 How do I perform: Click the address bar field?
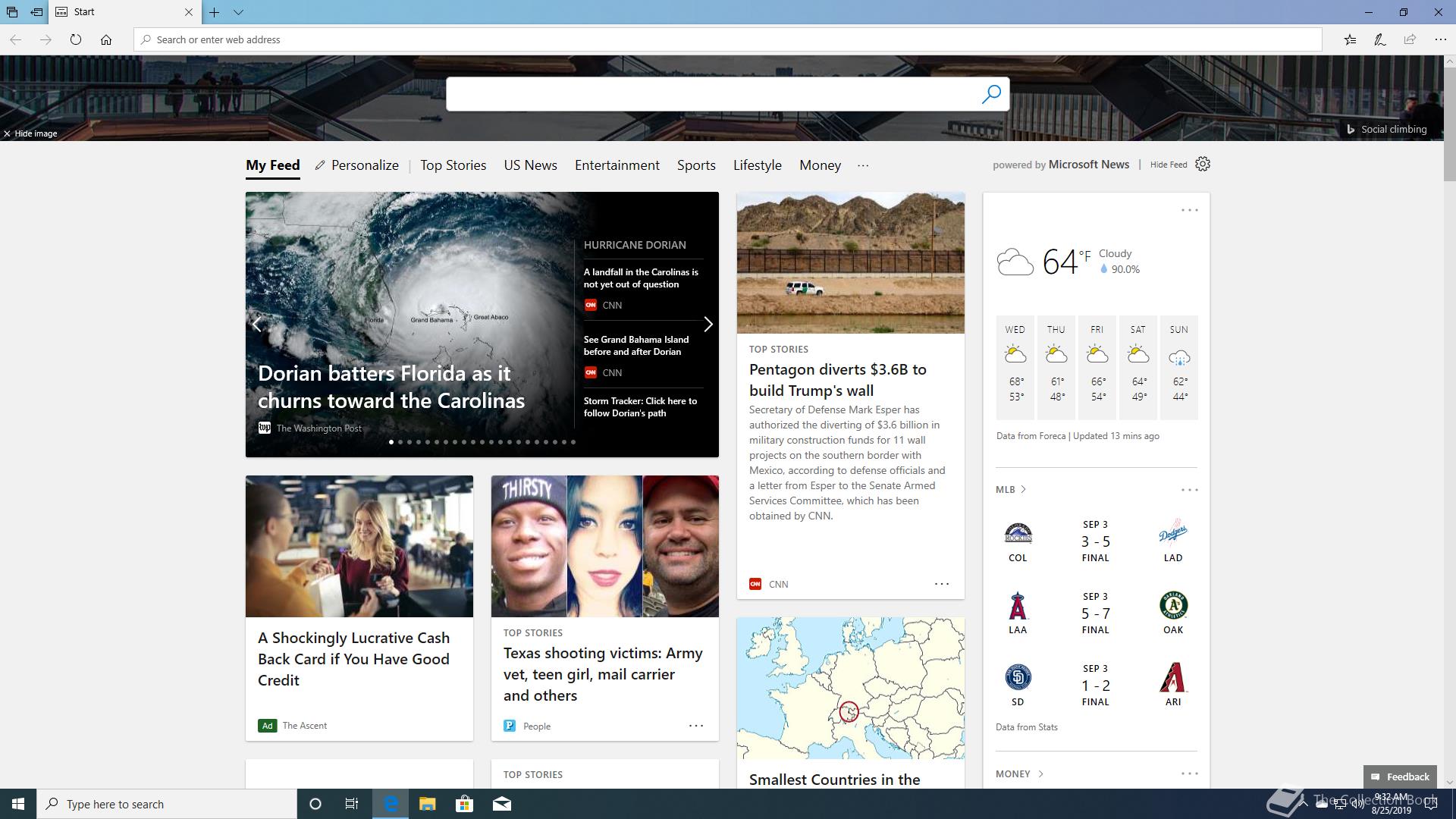[728, 39]
